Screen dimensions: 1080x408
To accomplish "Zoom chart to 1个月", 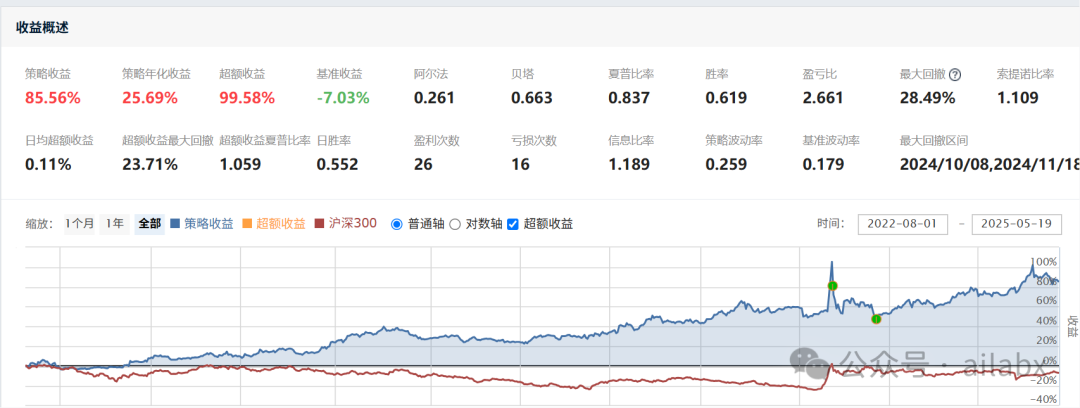I will 79,224.
